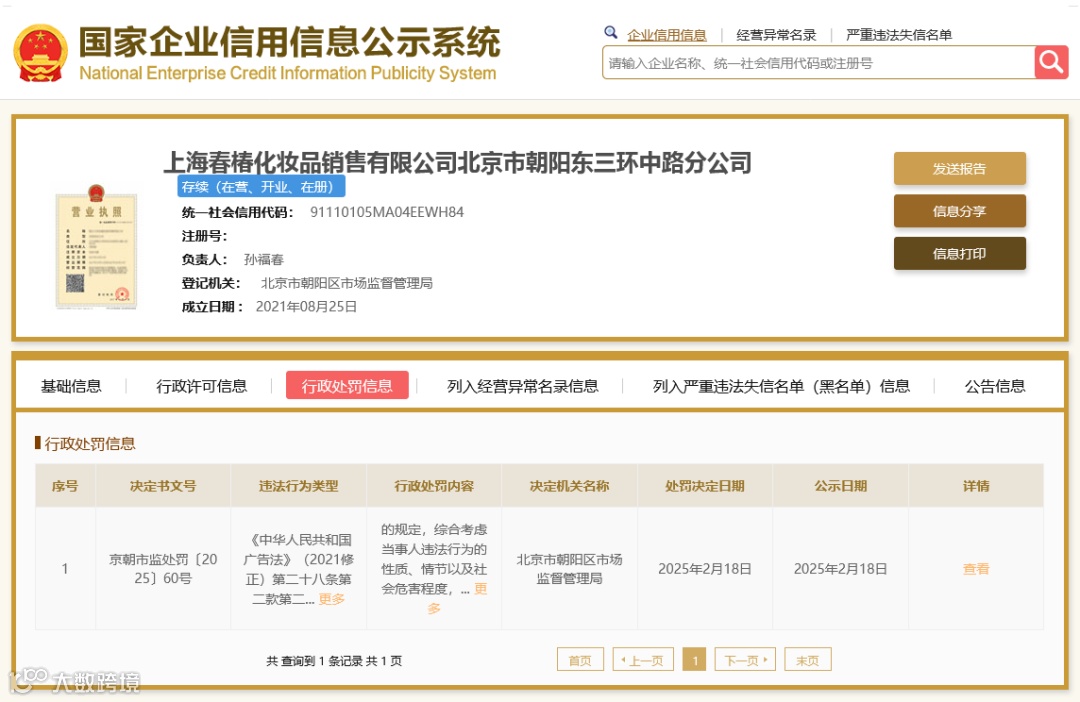Click the record count text 共查询到1条记录

click(315, 661)
